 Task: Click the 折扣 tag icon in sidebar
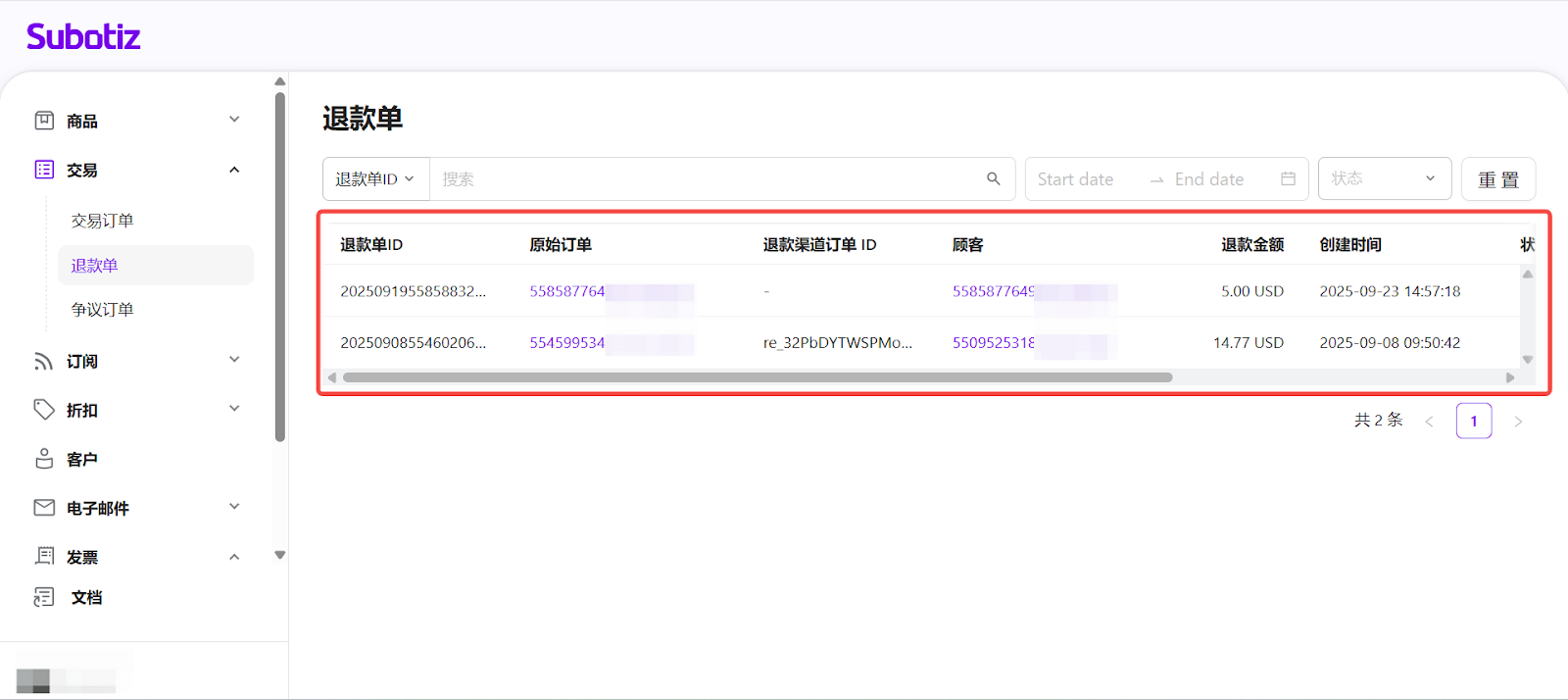tap(44, 410)
